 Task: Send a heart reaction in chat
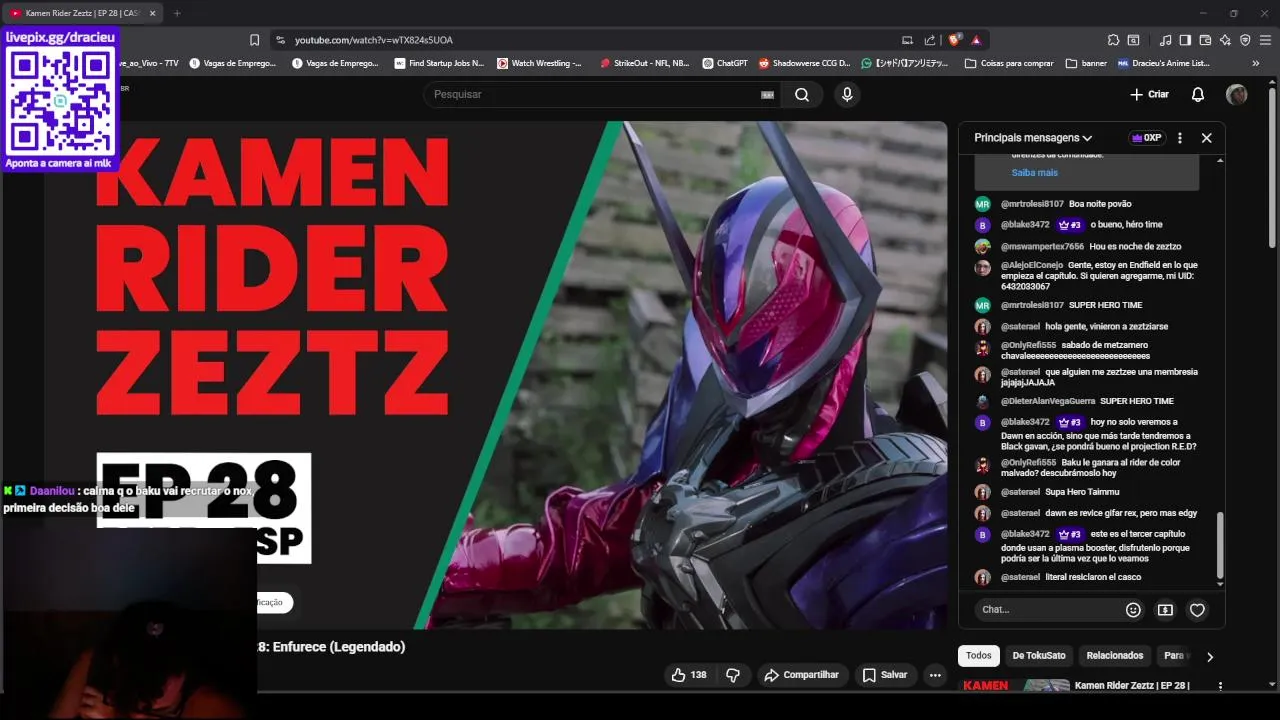pyautogui.click(x=1197, y=610)
